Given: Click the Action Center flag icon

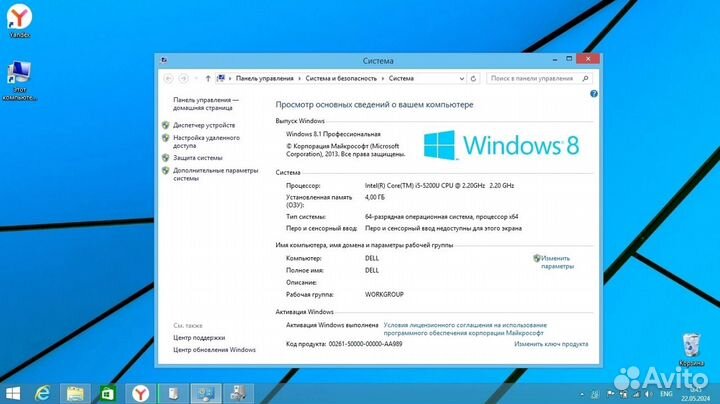Looking at the screenshot, I should tap(611, 394).
